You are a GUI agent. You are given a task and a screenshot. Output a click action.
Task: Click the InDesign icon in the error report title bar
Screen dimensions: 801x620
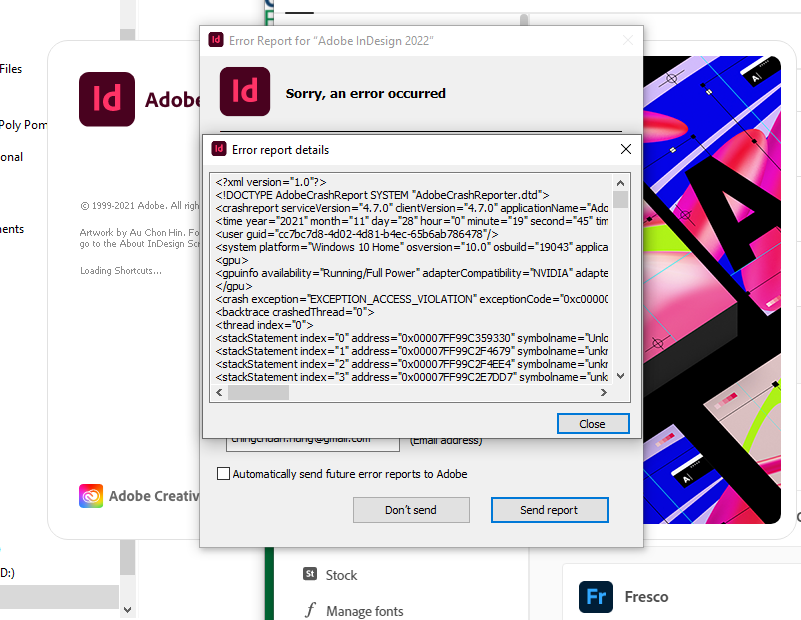(x=214, y=40)
